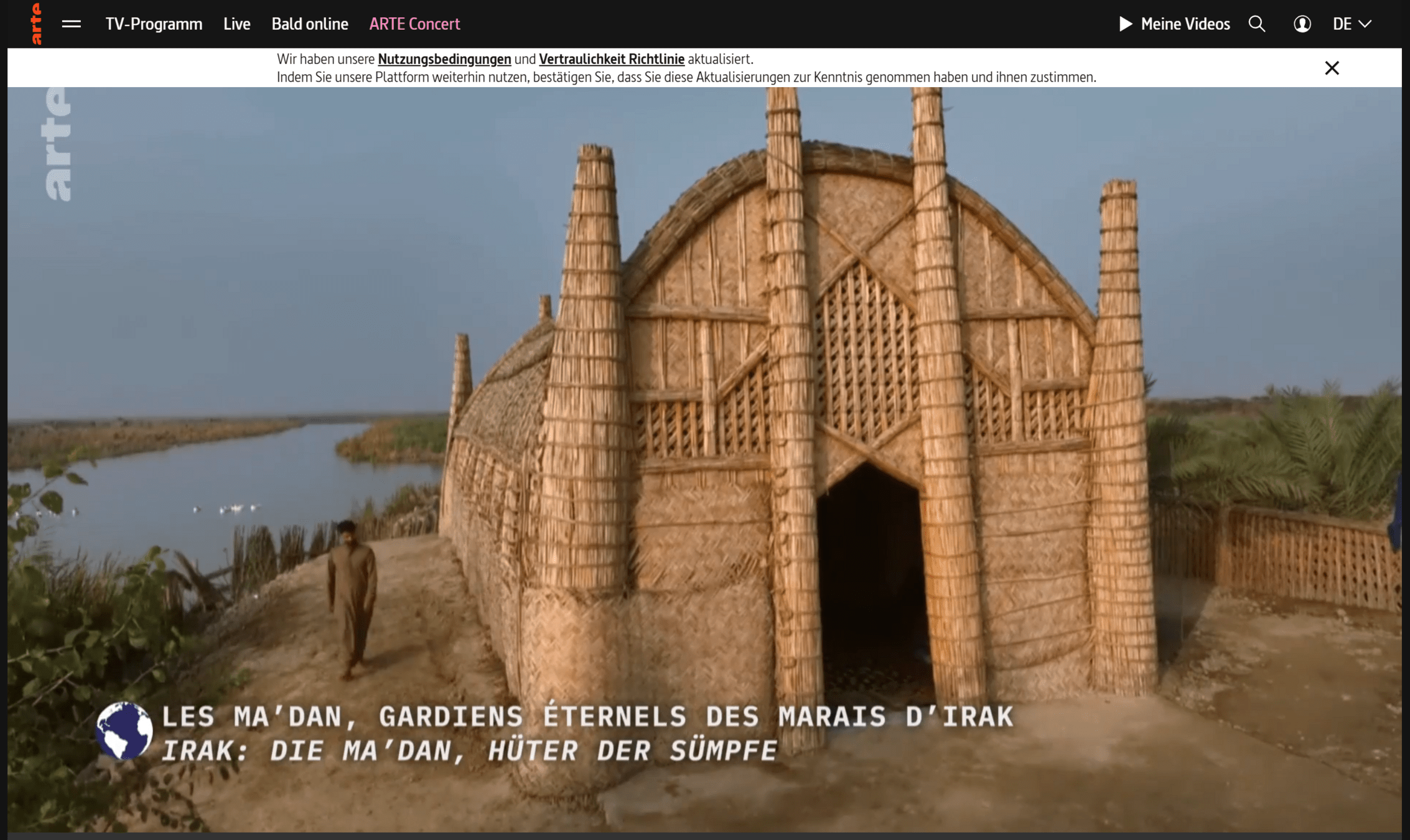Click the orange arte logo

click(x=36, y=24)
